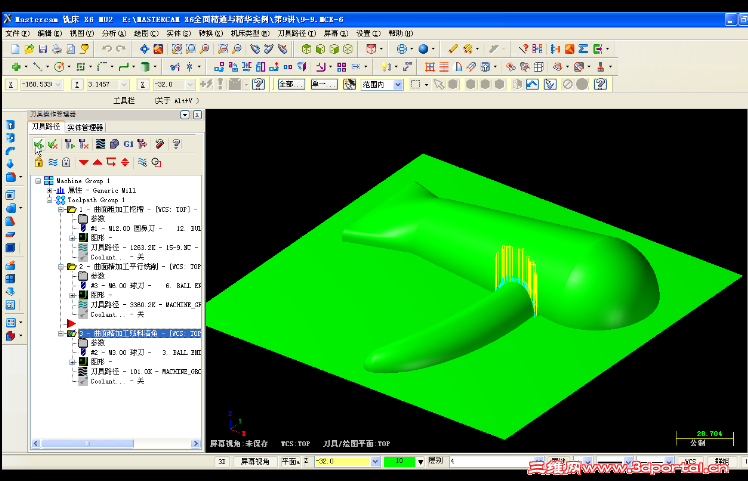Screen dimensions: 748x481
Task: Open the 帮助 Help menu
Action: pos(401,33)
